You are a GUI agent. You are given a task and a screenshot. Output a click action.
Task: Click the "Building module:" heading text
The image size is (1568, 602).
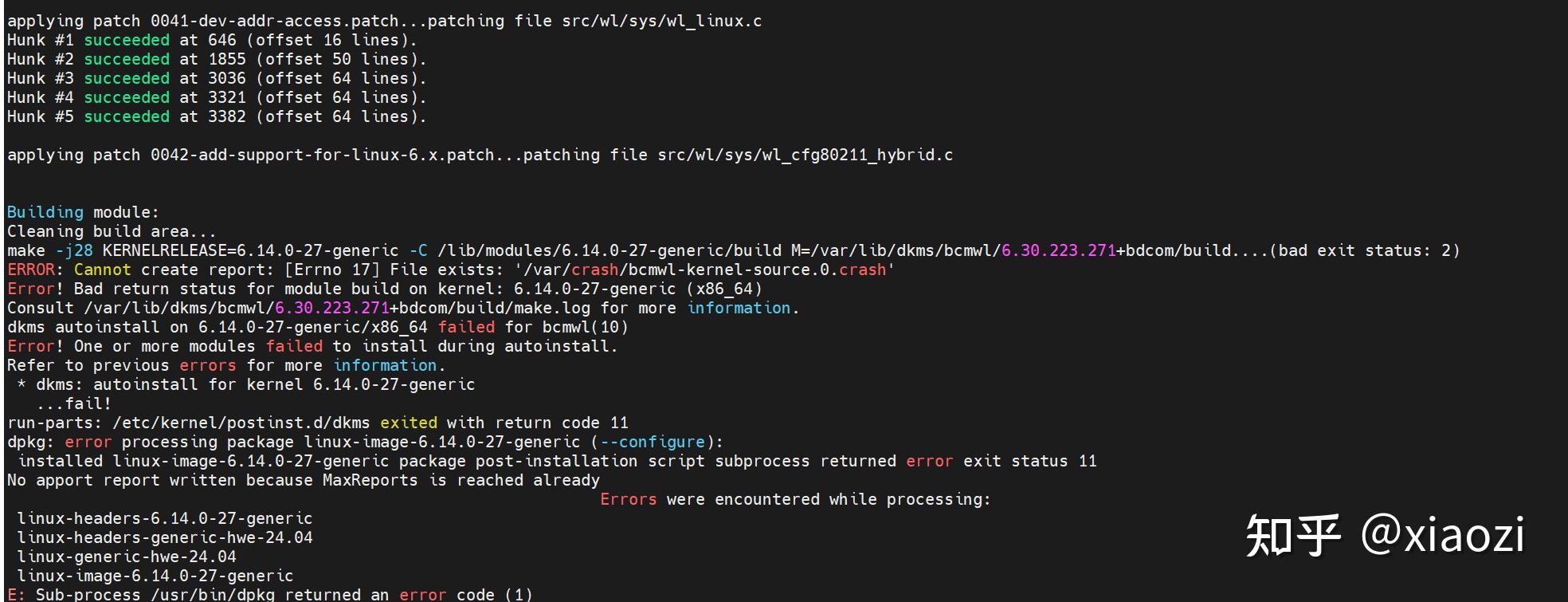tap(83, 213)
